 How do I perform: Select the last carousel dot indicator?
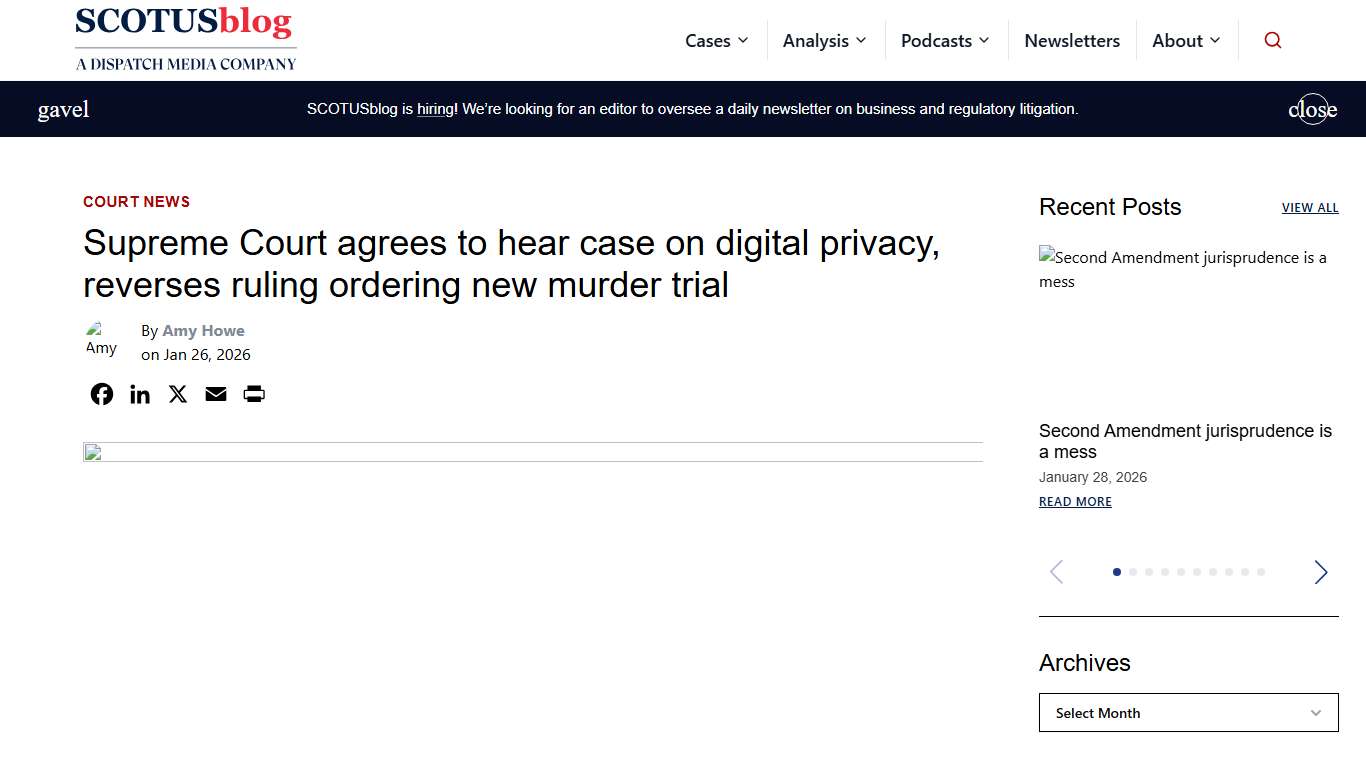(1261, 572)
